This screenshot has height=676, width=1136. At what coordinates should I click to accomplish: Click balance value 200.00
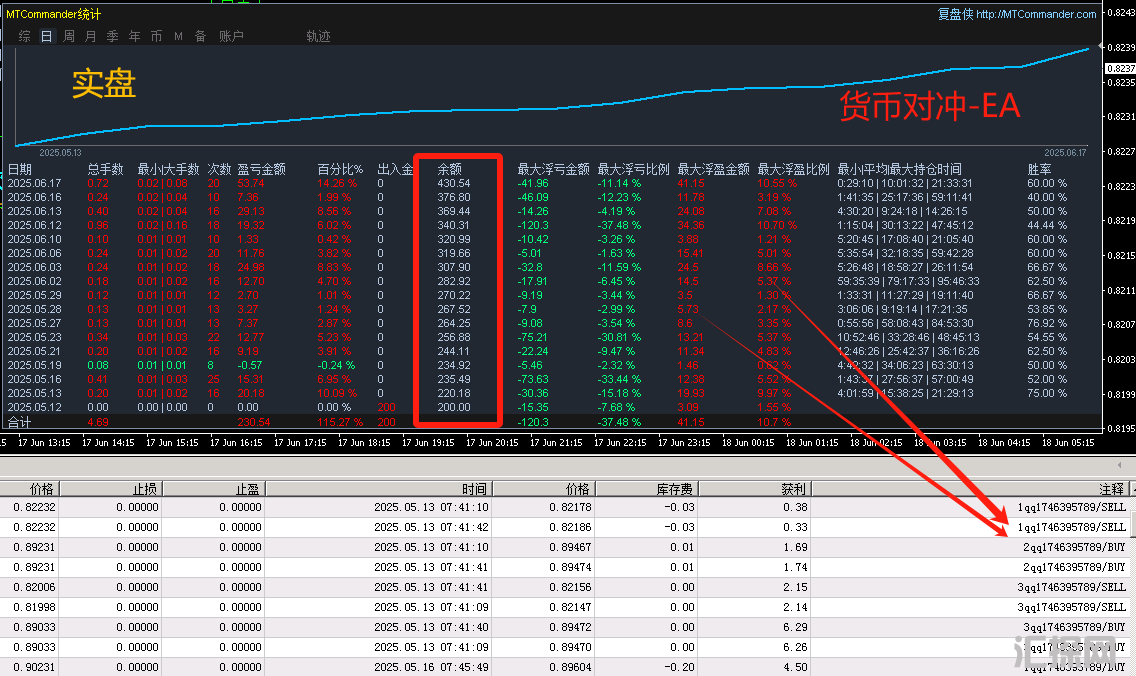click(x=454, y=407)
